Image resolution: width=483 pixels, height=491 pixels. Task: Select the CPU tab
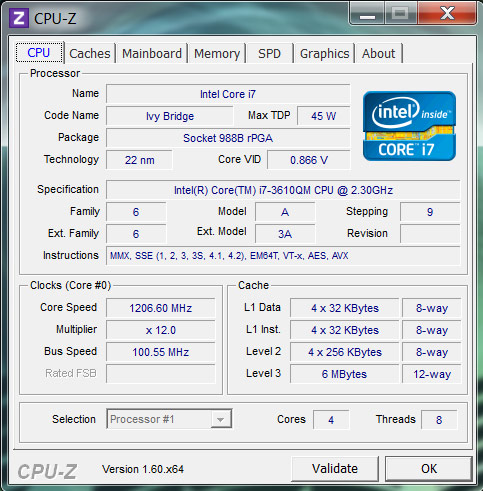(x=39, y=53)
